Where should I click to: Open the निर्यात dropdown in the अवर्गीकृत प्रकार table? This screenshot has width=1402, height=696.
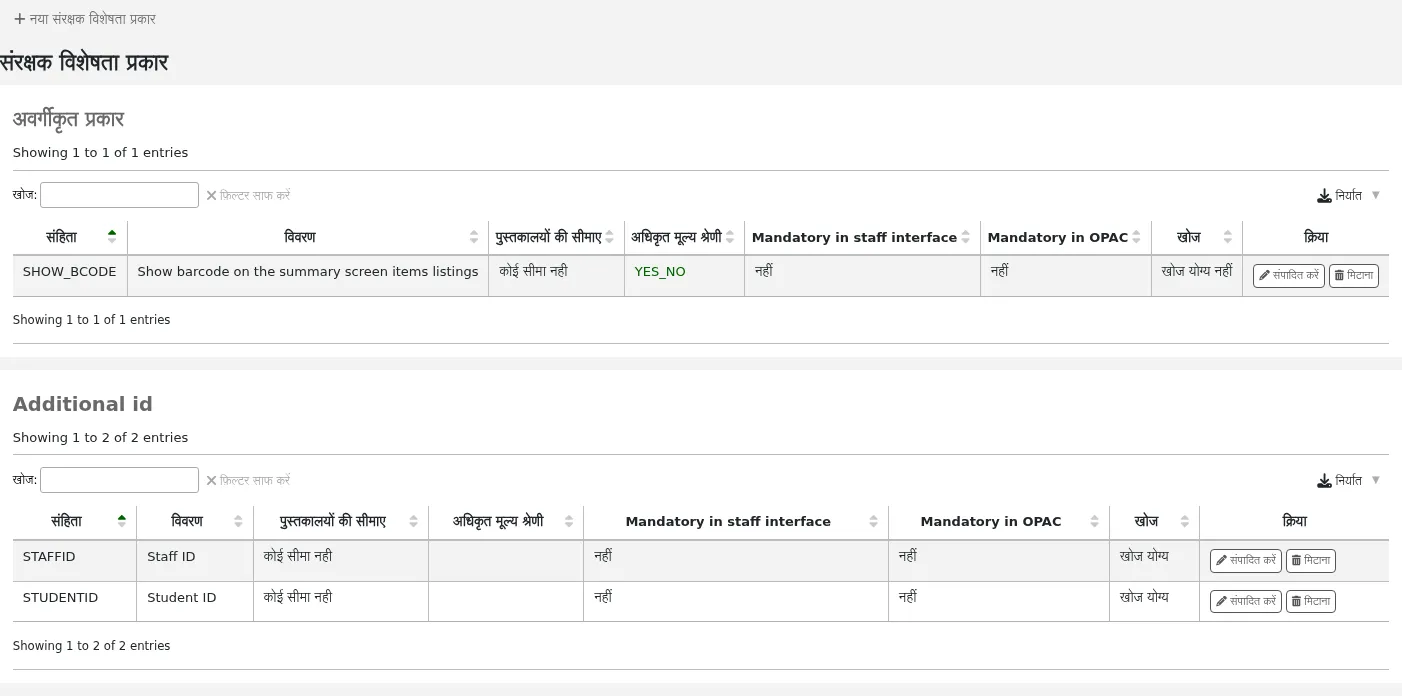pos(1349,195)
